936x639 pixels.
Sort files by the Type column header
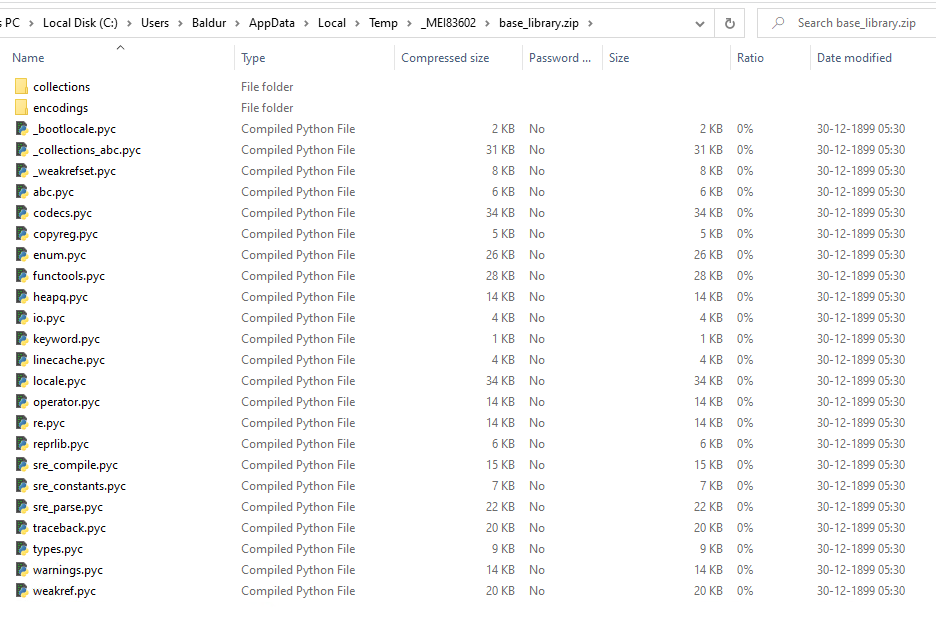[x=254, y=58]
